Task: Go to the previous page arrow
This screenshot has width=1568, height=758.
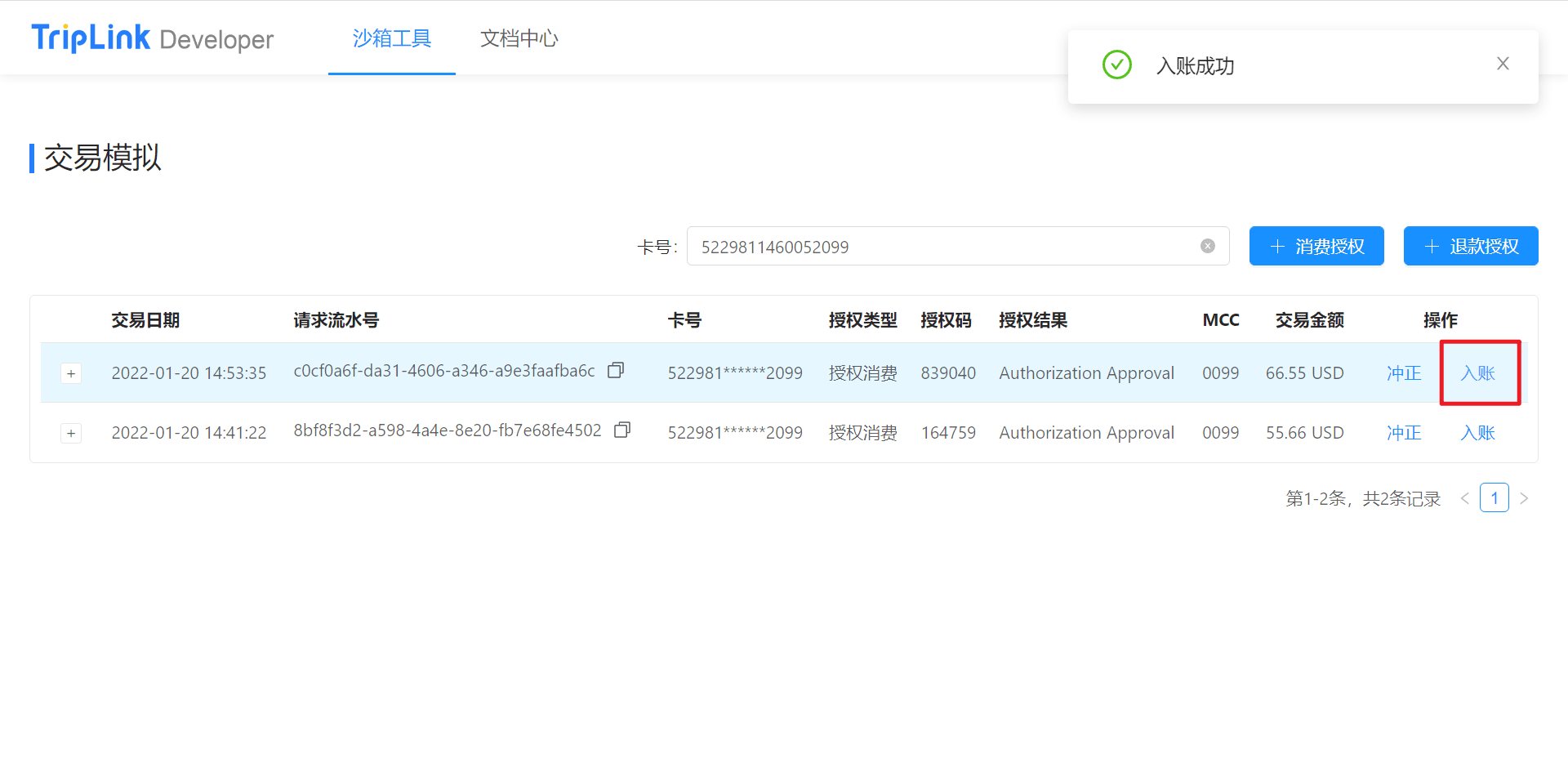Action: click(1465, 498)
